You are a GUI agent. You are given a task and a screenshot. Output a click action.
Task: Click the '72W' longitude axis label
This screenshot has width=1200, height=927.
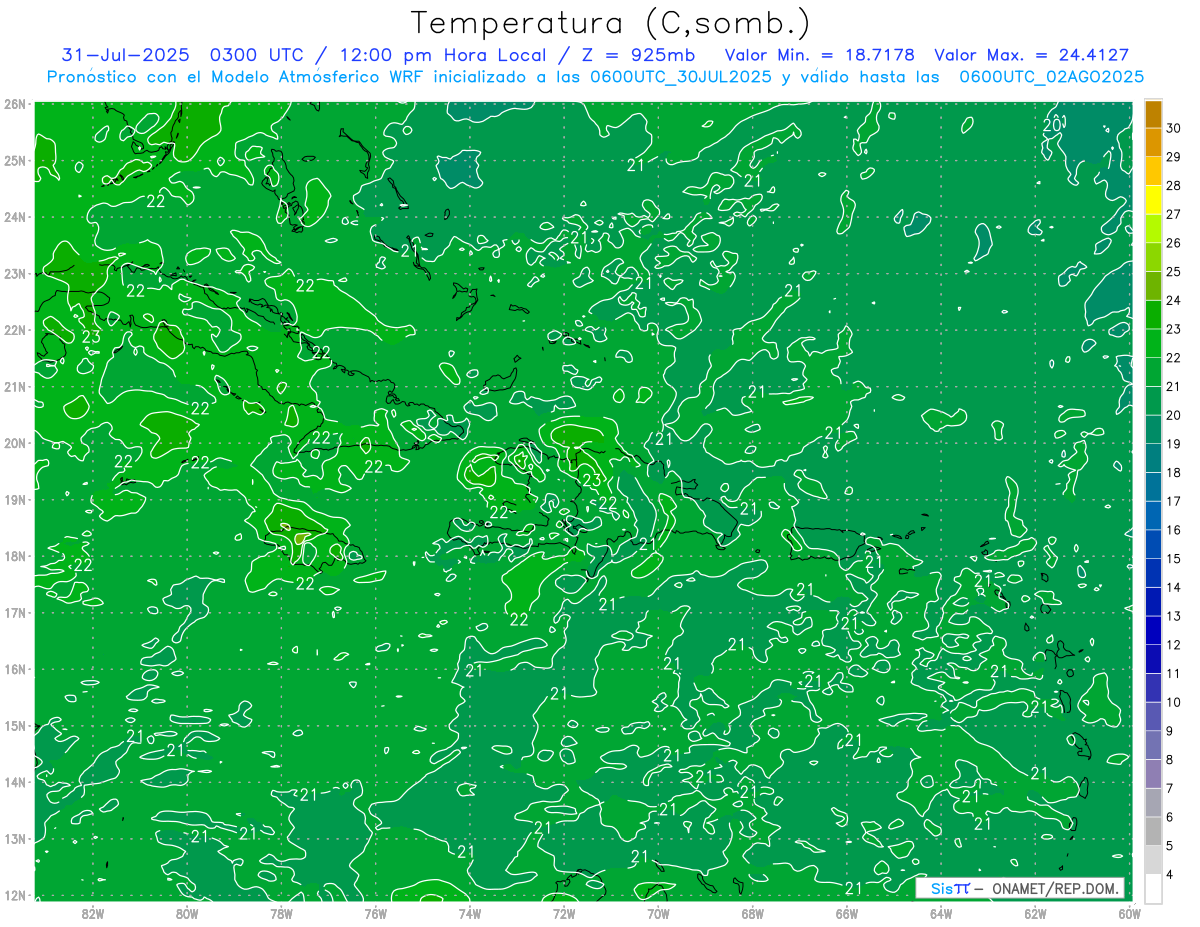(564, 912)
